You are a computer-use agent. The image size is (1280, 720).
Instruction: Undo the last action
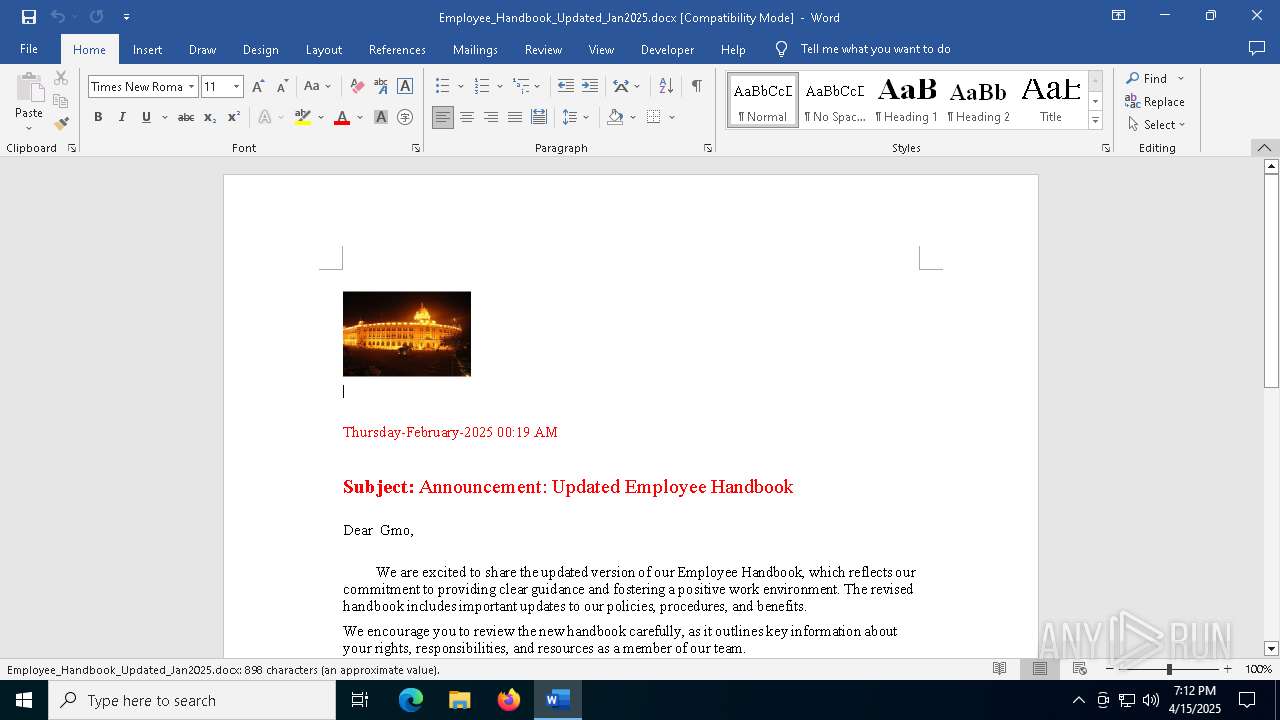[58, 16]
